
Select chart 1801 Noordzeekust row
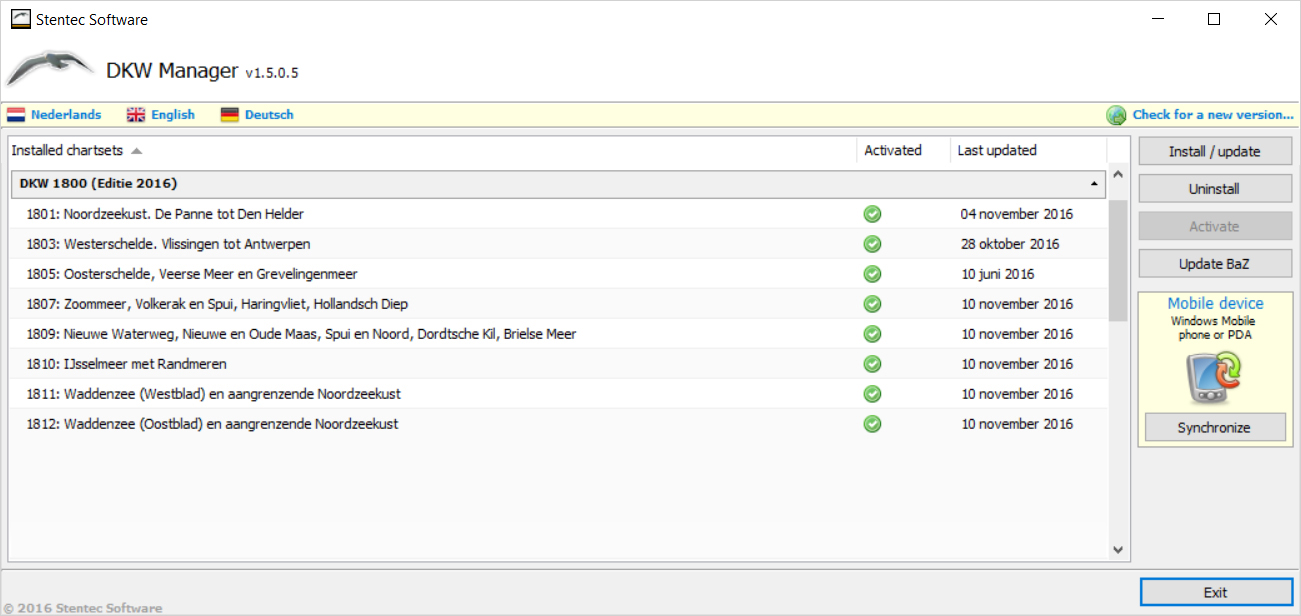pyautogui.click(x=558, y=214)
